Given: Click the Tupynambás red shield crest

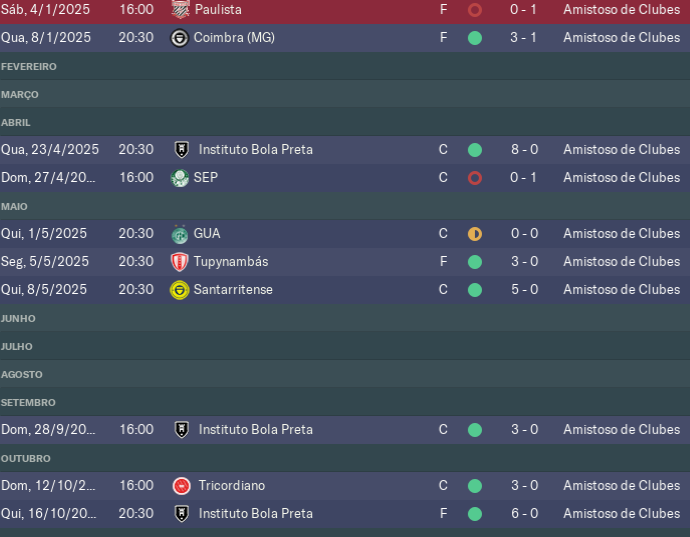Looking at the screenshot, I should (x=179, y=262).
